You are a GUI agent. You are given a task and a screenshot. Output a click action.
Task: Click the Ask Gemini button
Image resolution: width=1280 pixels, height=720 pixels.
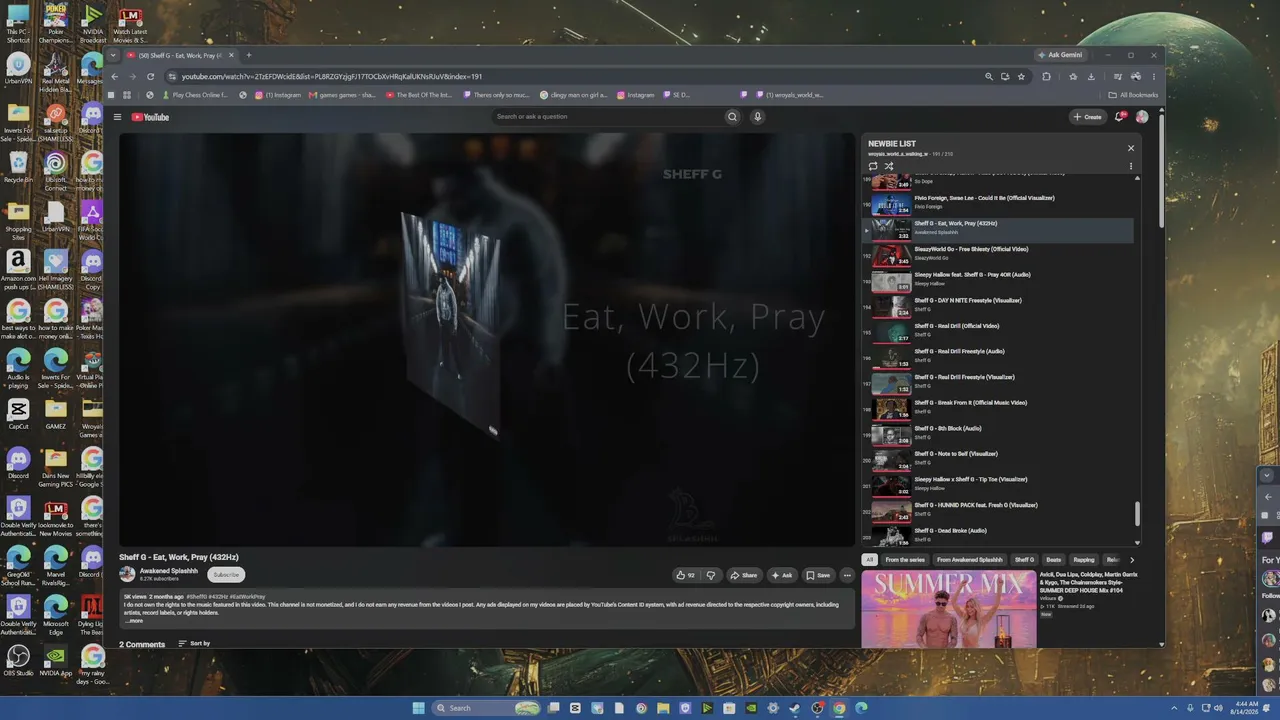1059,55
